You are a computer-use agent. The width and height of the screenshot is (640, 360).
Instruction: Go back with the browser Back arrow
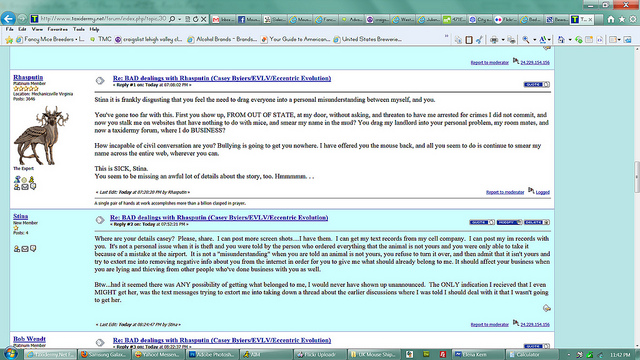pos(8,19)
